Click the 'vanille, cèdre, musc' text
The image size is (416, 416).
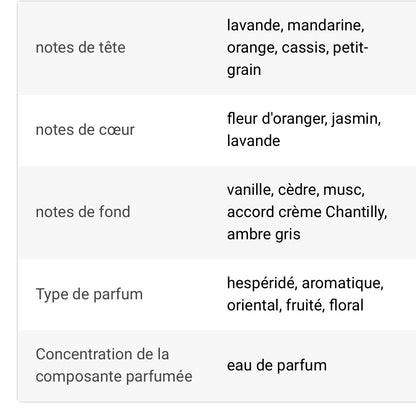tap(296, 190)
